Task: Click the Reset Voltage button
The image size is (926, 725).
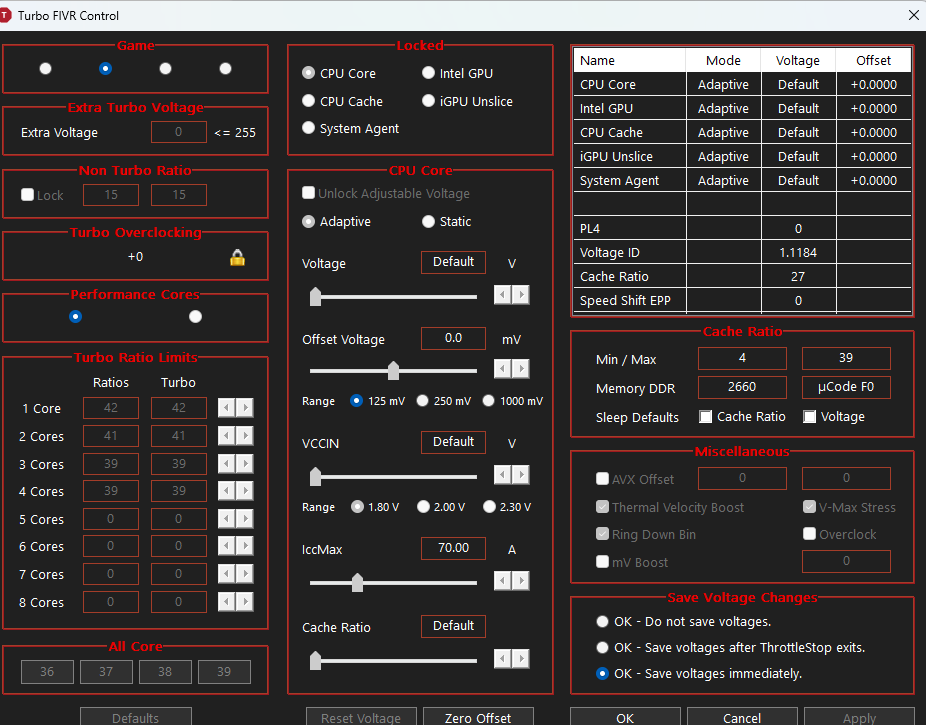Action: [x=361, y=717]
